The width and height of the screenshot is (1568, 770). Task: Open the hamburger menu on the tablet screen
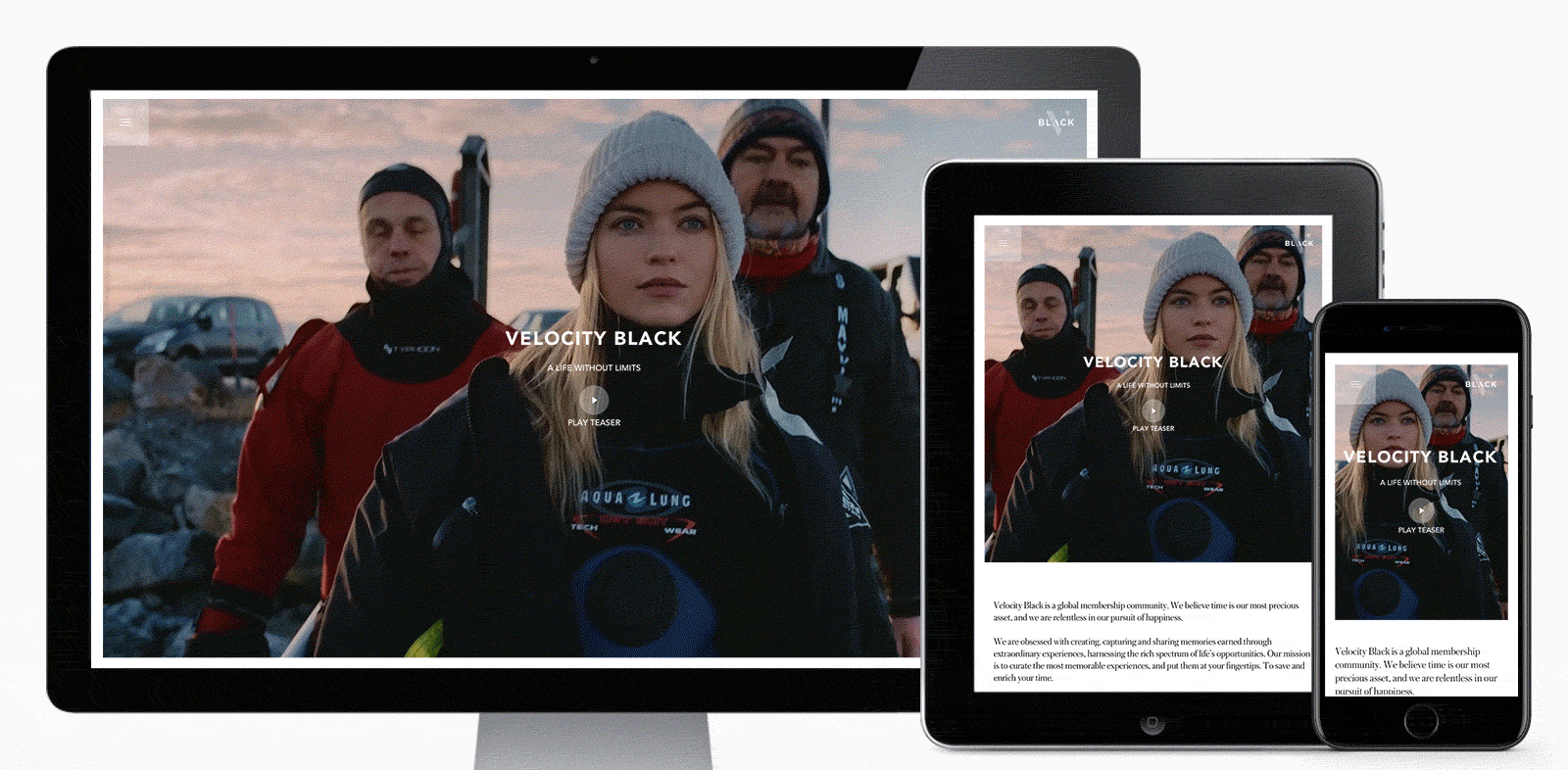[1003, 243]
